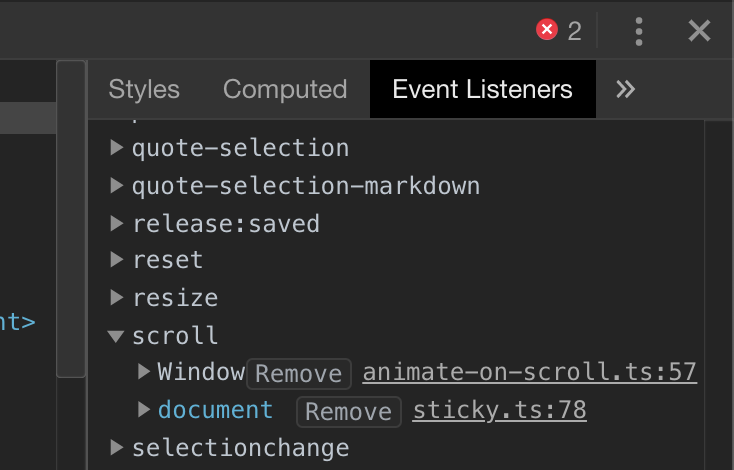Show more tabs via double chevron
734x470 pixels.
625,89
